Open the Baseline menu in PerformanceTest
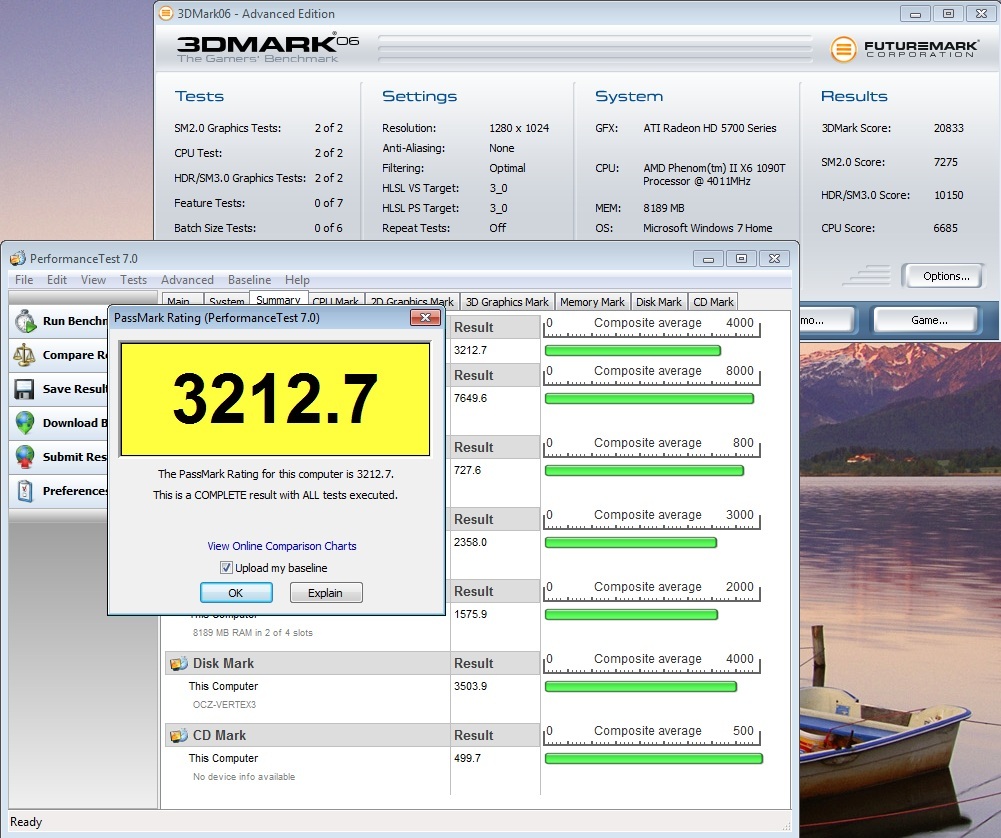The width and height of the screenshot is (1001, 838). tap(249, 280)
